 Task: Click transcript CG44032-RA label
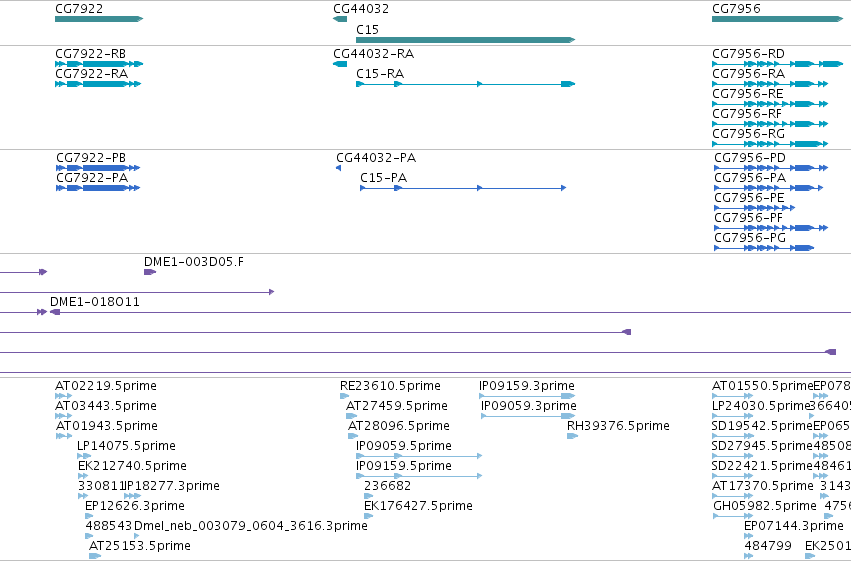[373, 54]
